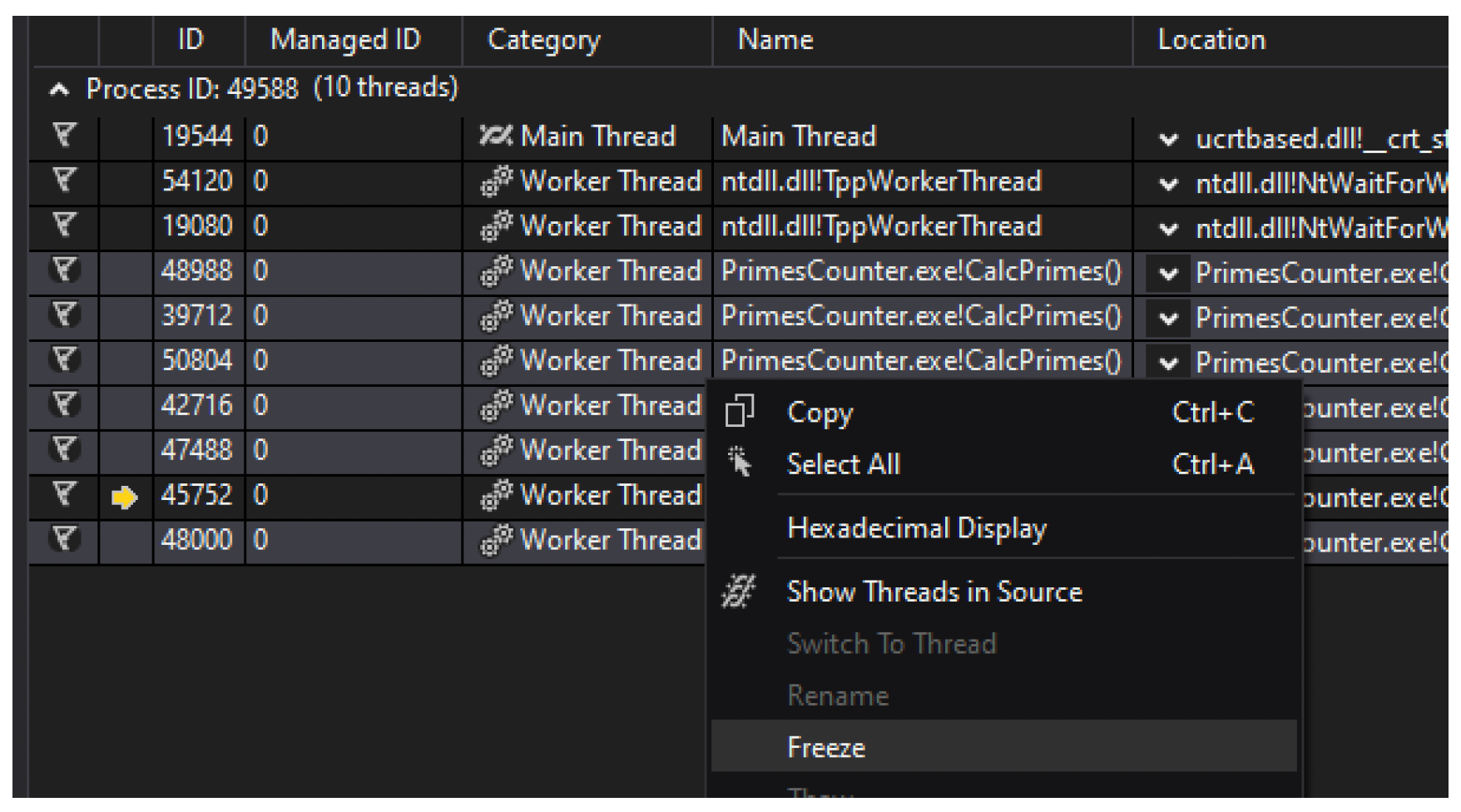Click the Show Threads in Source icon
The width and height of the screenshot is (1461, 812).
[738, 592]
